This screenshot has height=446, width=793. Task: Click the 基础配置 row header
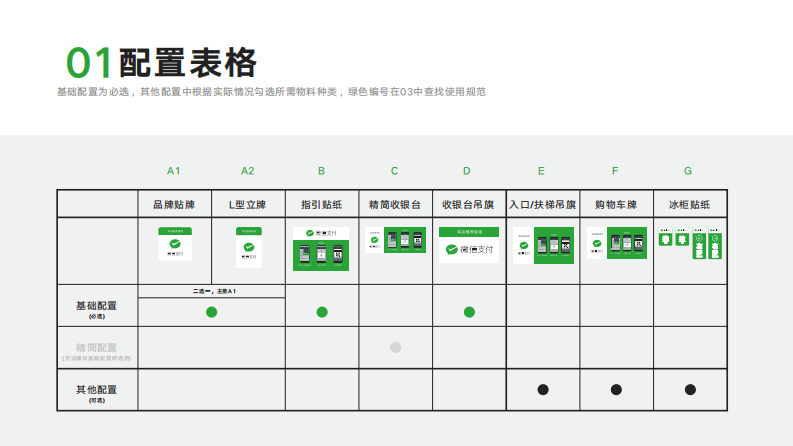coord(97,308)
